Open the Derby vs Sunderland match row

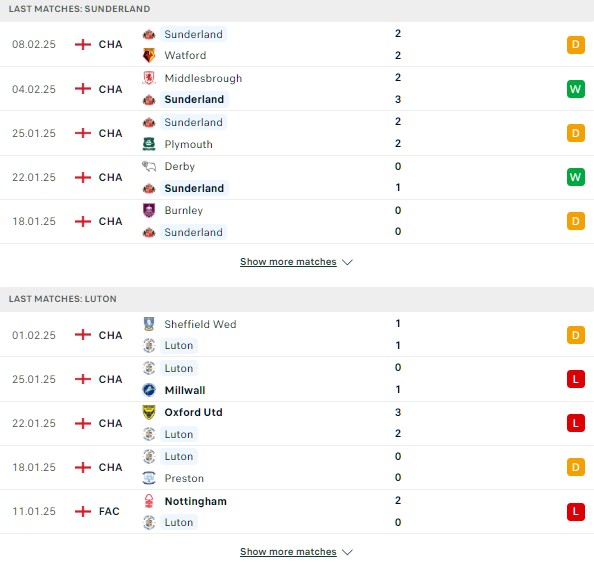pyautogui.click(x=297, y=177)
